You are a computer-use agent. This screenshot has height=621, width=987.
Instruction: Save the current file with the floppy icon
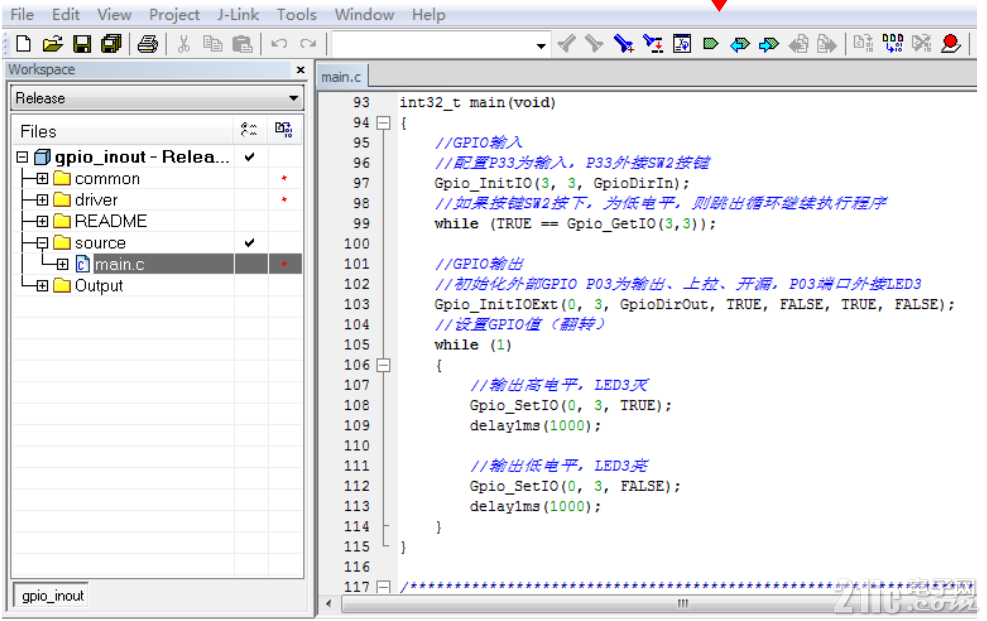pyautogui.click(x=82, y=43)
